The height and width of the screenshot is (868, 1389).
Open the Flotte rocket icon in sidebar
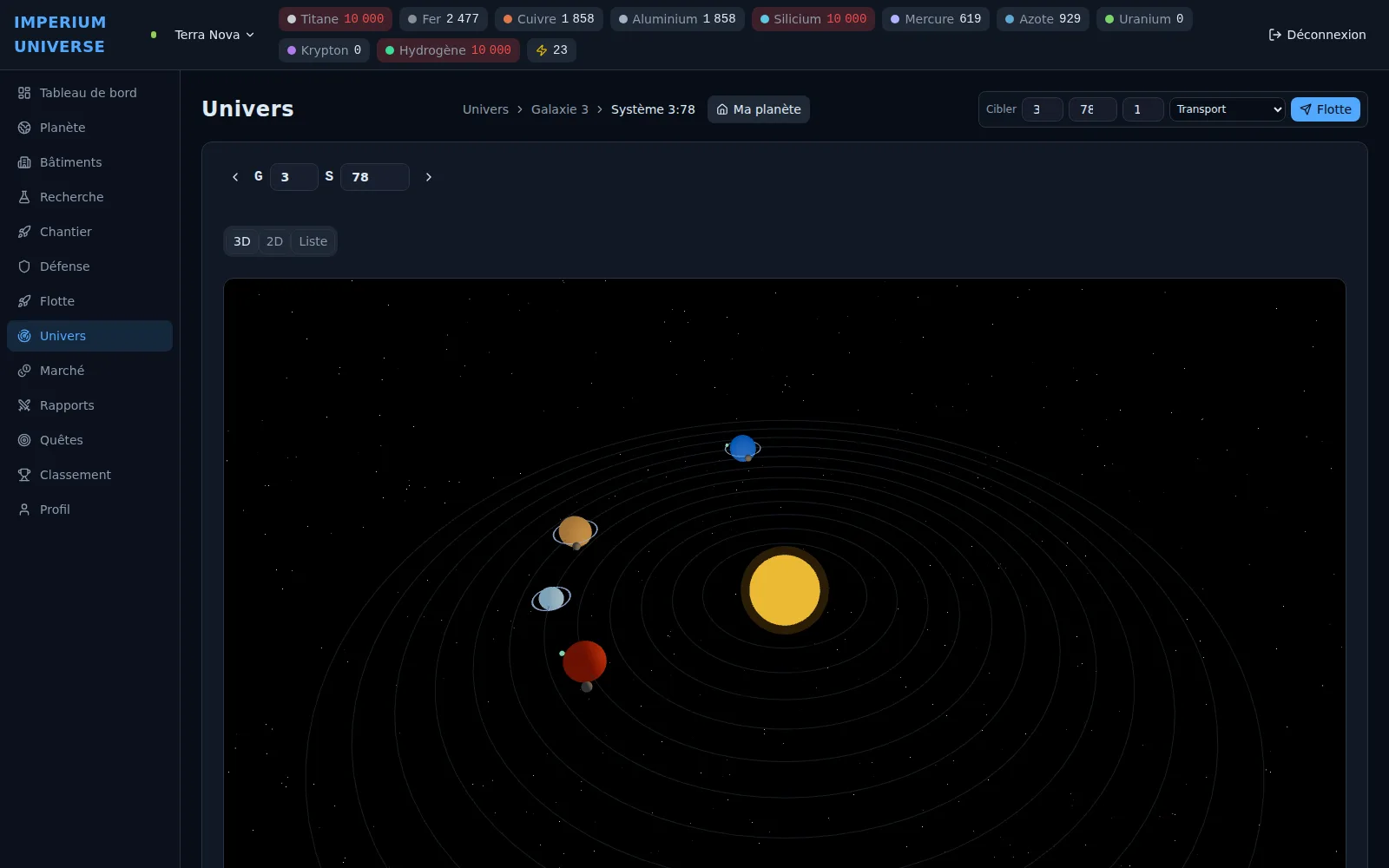click(24, 301)
